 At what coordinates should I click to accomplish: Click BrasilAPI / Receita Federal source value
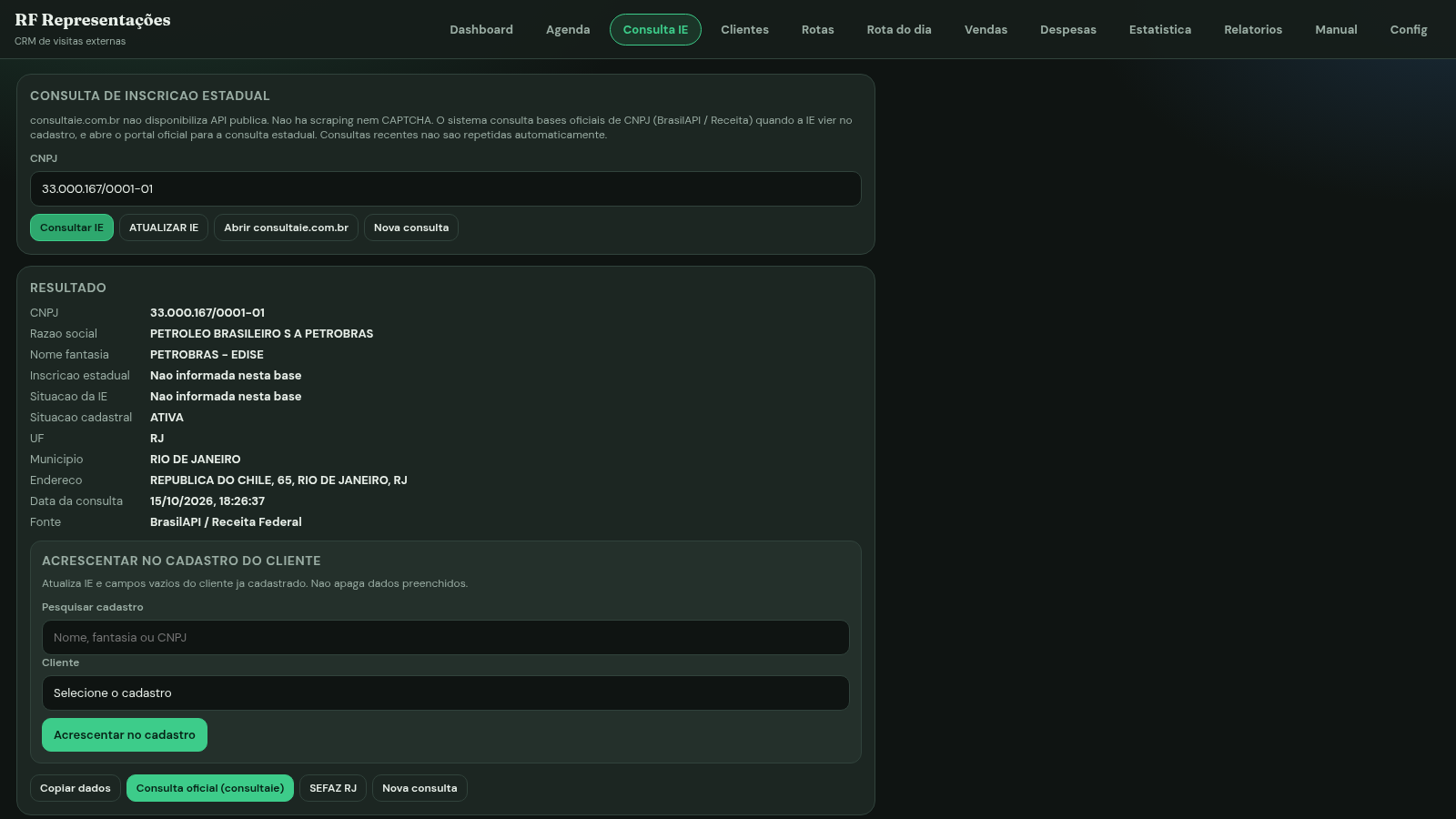coord(226,522)
